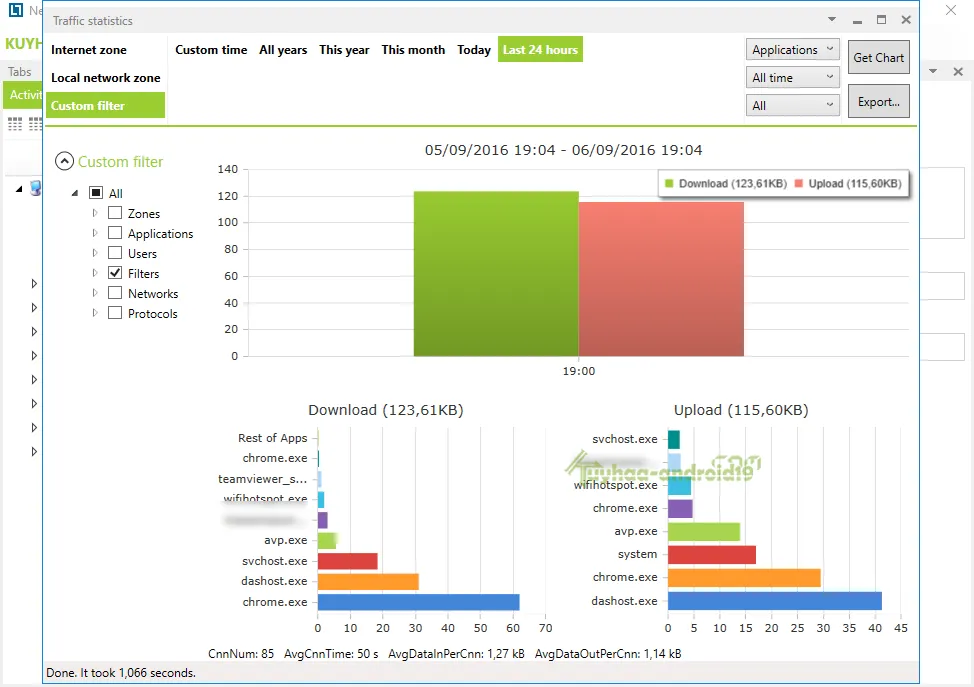Select the Today time range
Viewport: 974px width, 687px height.
[474, 50]
